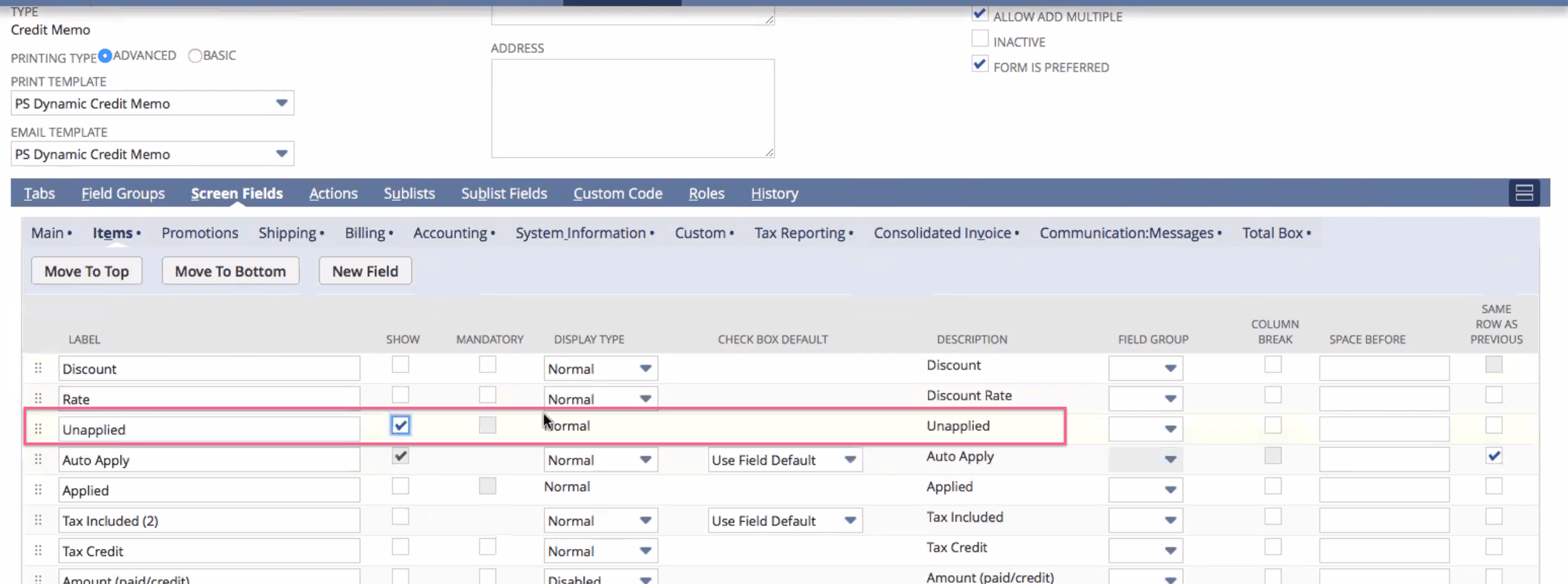
Task: Enable the Inactive checkbox
Action: coord(980,38)
